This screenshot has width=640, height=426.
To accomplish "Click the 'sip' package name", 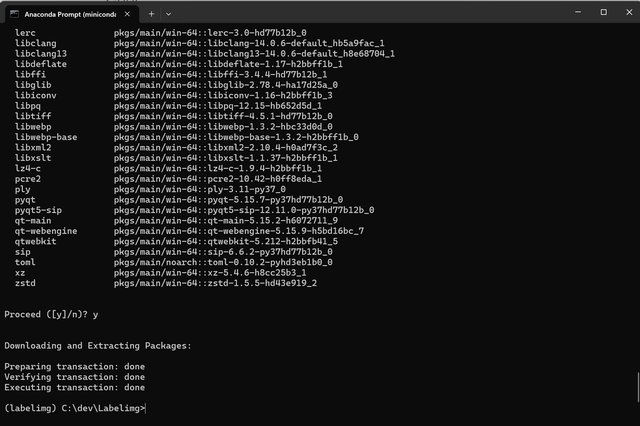I will coord(23,252).
